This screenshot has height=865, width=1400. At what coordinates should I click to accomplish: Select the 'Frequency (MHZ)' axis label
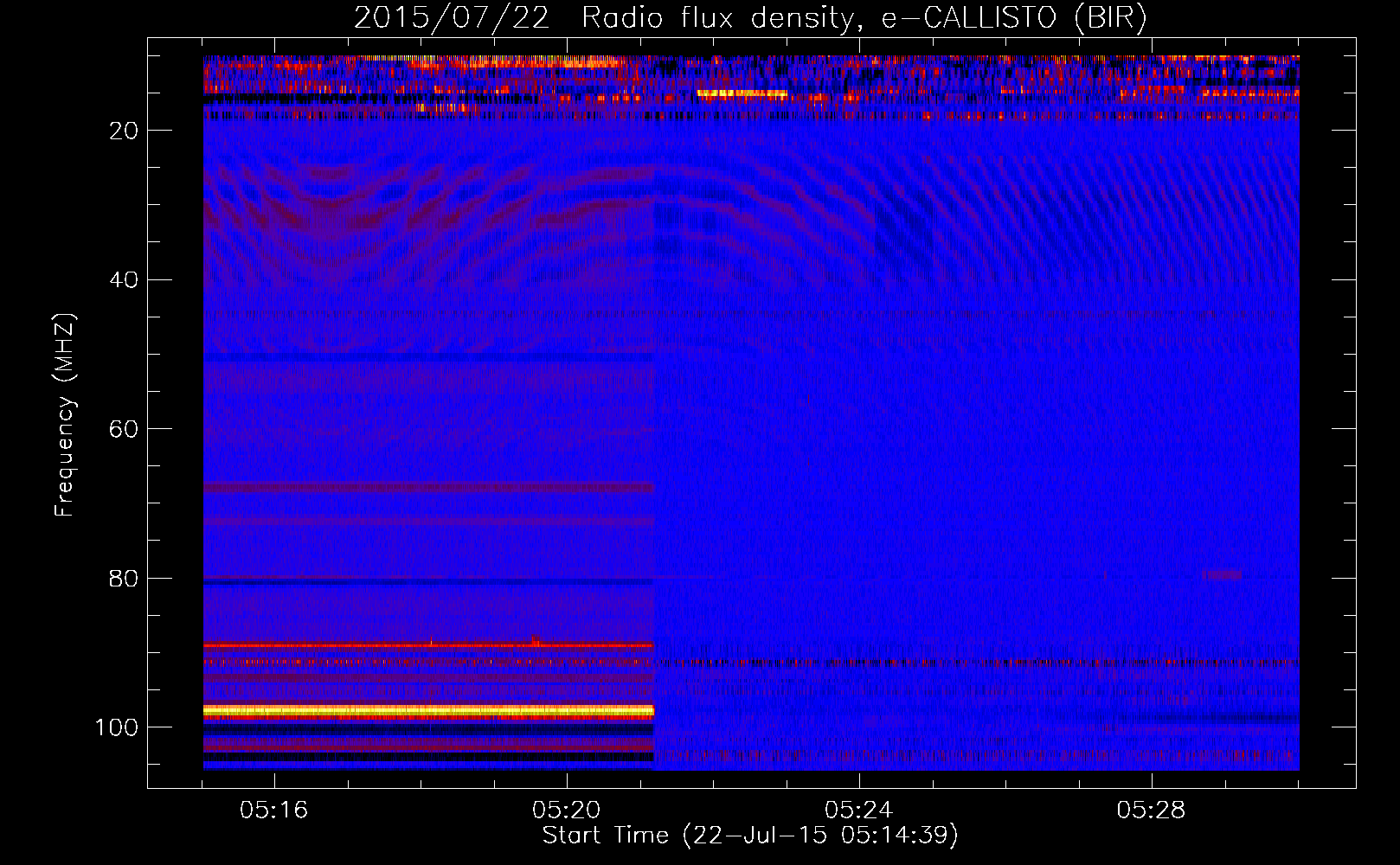(65, 415)
